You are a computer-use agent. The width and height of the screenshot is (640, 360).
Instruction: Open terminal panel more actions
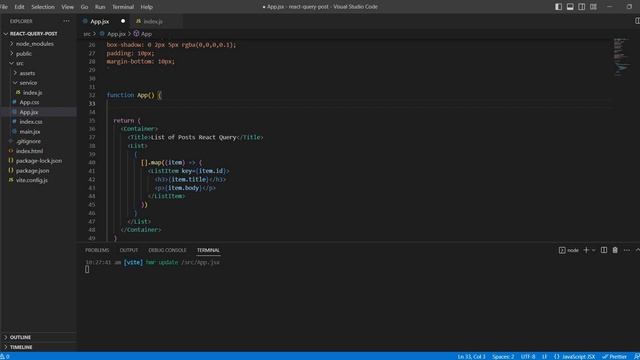[627, 250]
